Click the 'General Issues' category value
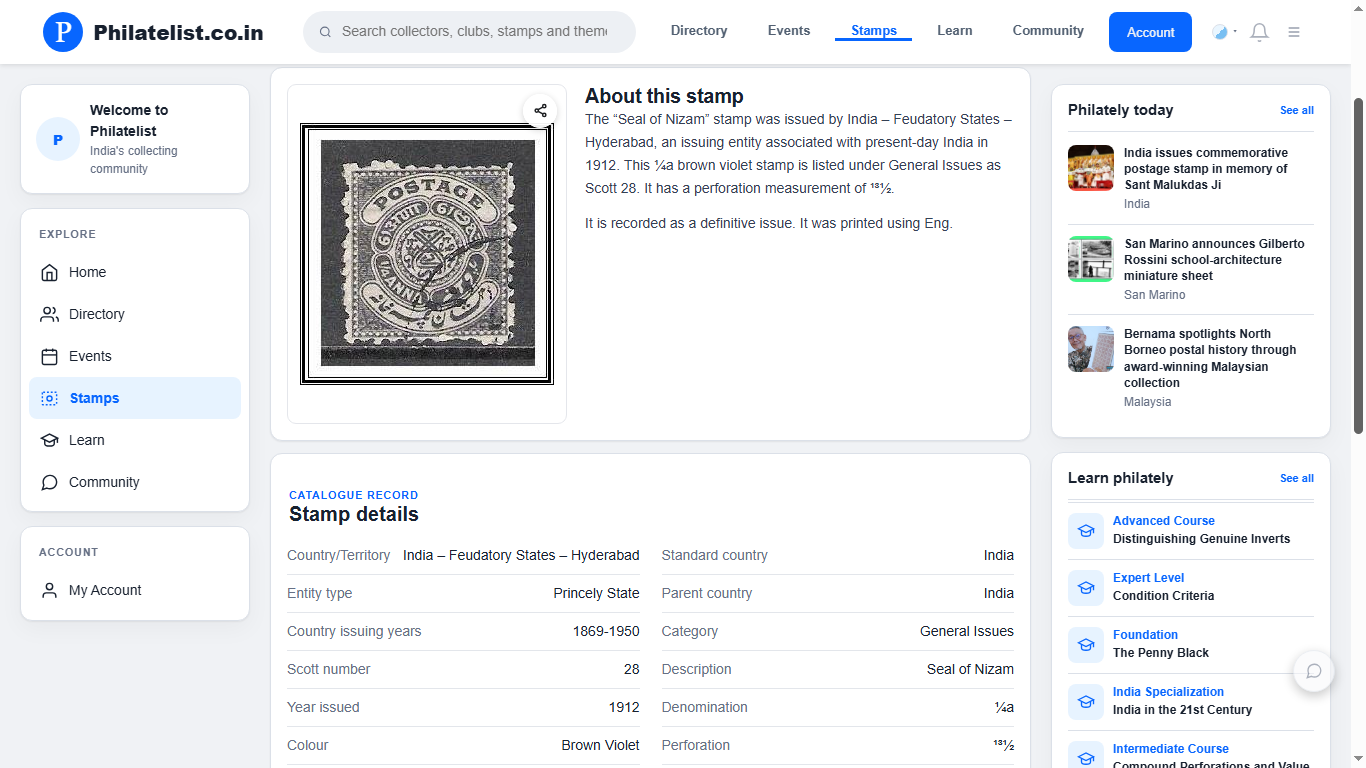This screenshot has height=768, width=1366. [x=967, y=631]
